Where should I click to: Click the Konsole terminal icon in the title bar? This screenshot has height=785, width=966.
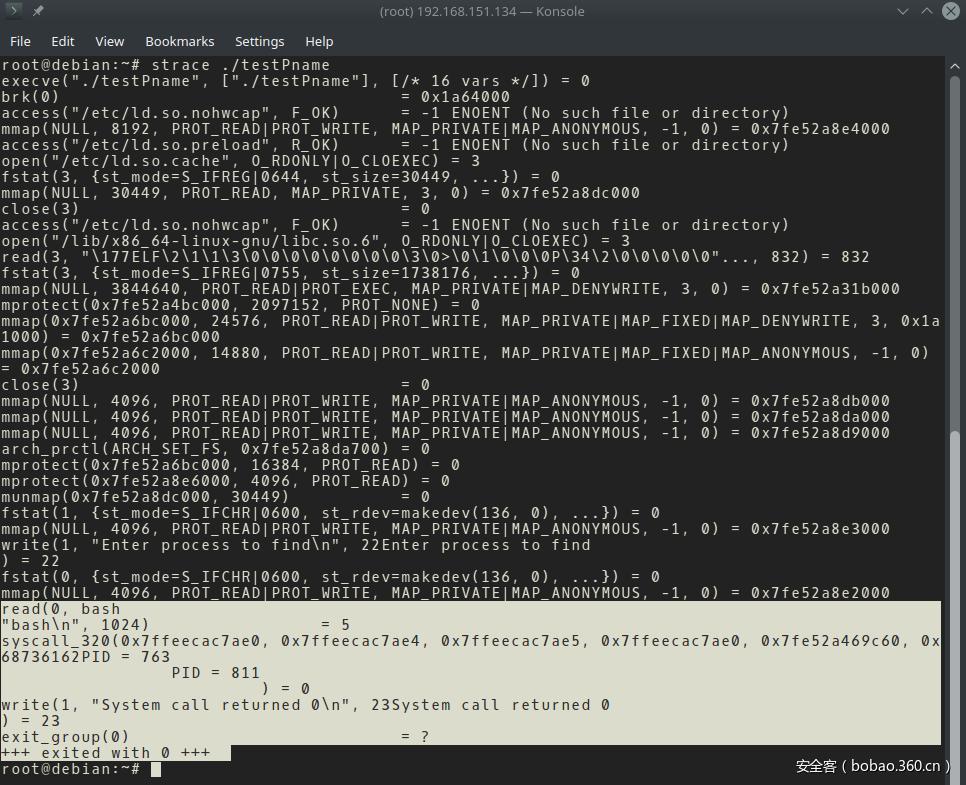(14, 11)
